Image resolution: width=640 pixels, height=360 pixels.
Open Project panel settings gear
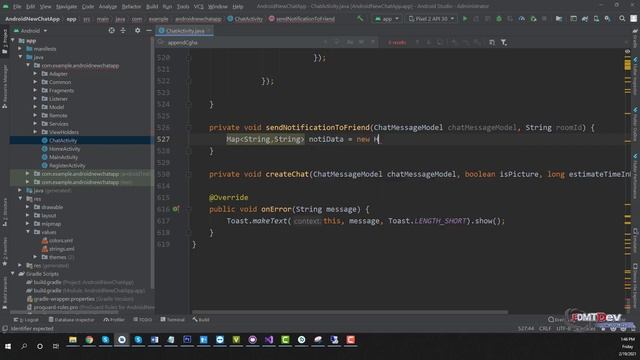138,31
